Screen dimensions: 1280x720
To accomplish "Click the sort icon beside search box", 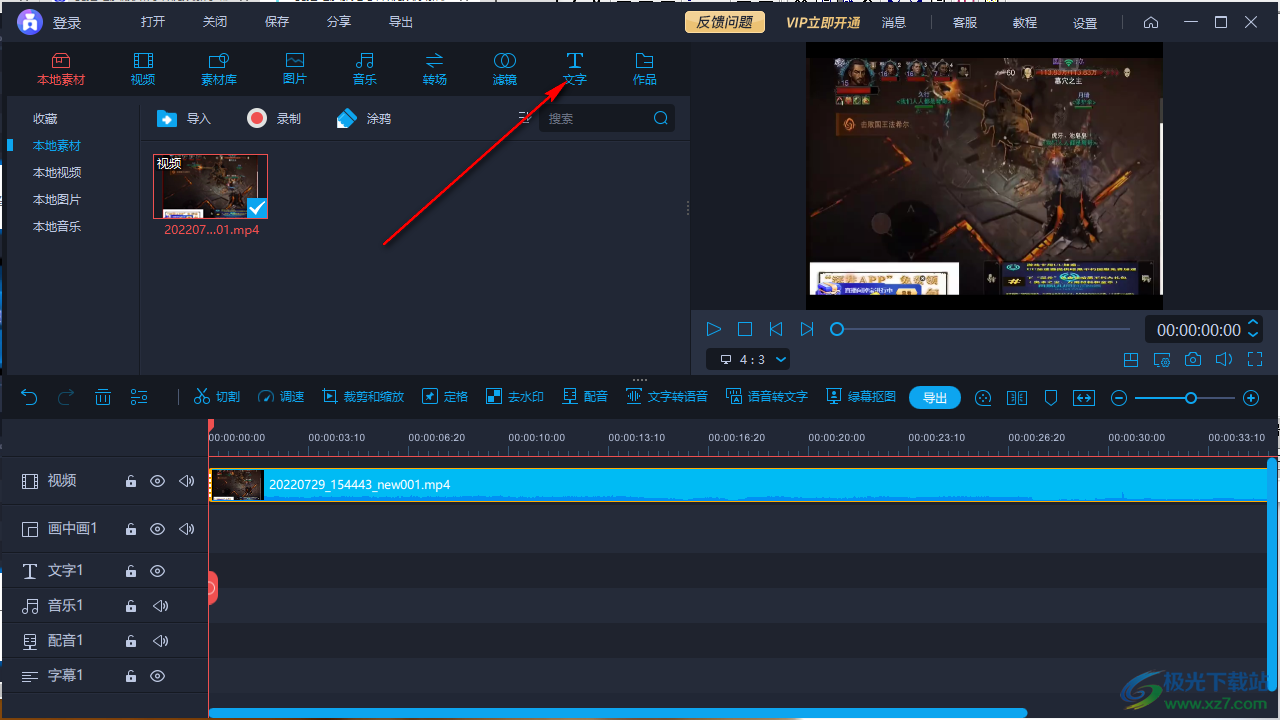I will 524,118.
